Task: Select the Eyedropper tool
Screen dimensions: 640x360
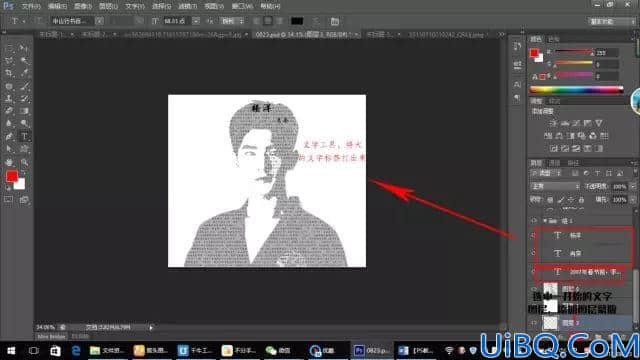Action: pos(24,73)
